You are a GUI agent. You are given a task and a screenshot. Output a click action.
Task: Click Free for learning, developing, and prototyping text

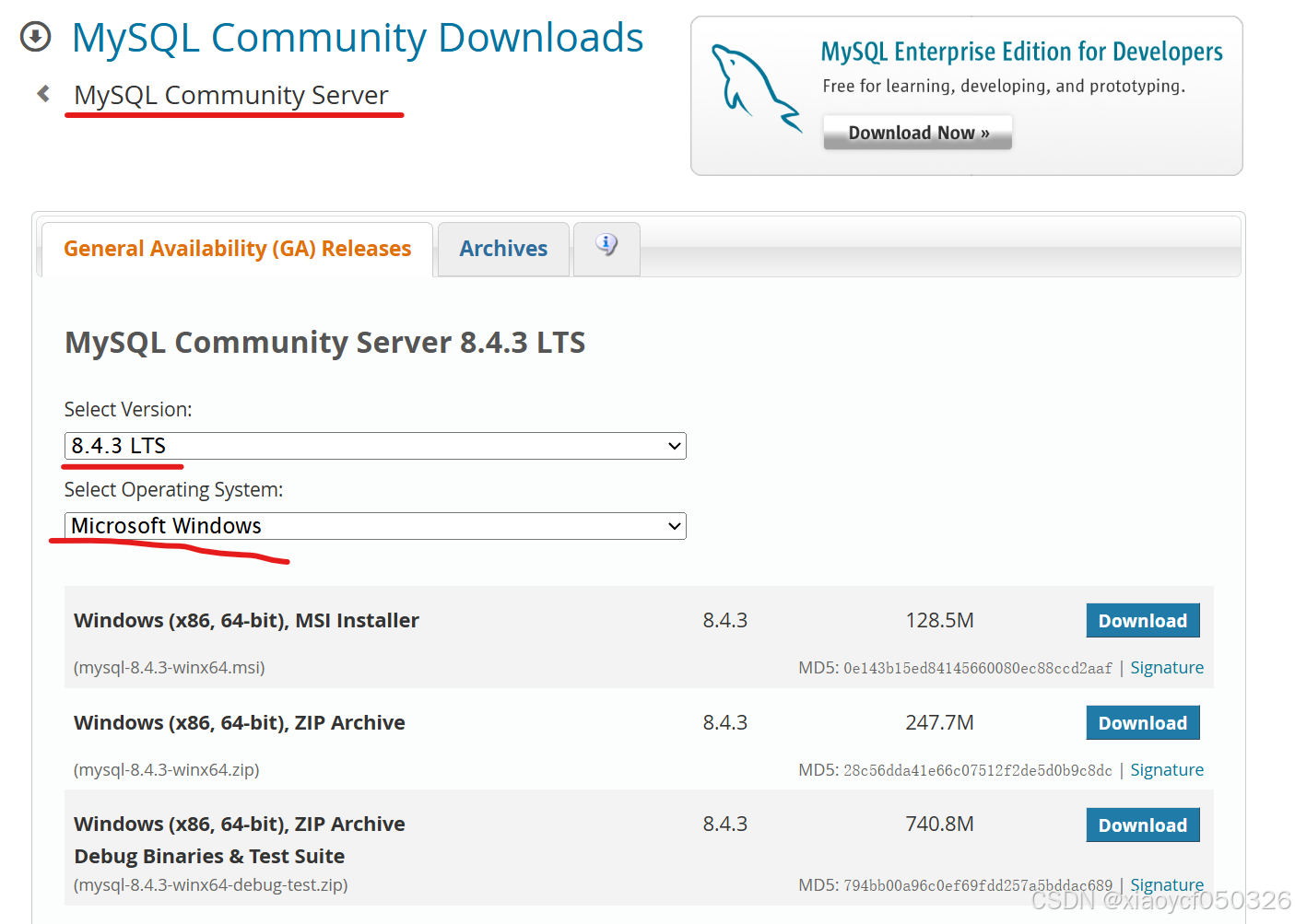click(1004, 87)
